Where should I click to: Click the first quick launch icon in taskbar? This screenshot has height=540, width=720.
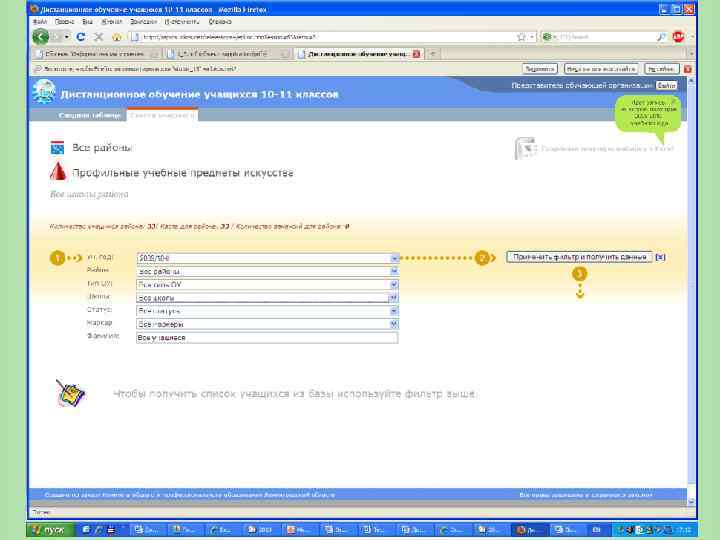86,530
